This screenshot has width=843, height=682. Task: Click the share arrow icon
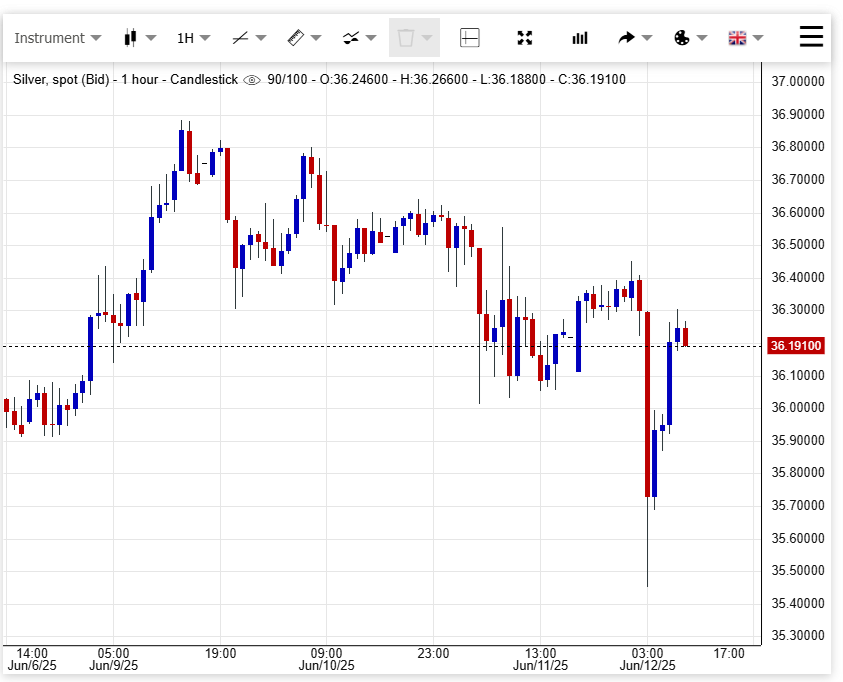click(627, 38)
